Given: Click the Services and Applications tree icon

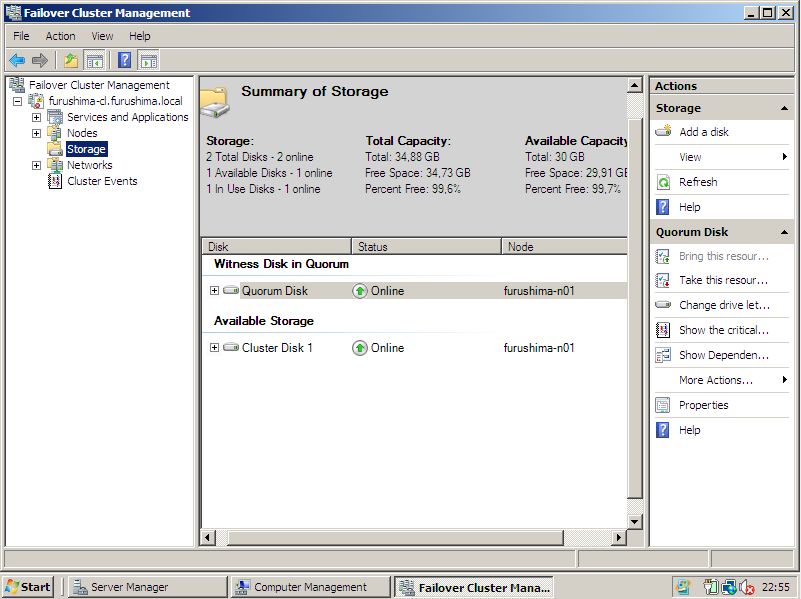Looking at the screenshot, I should [x=55, y=117].
